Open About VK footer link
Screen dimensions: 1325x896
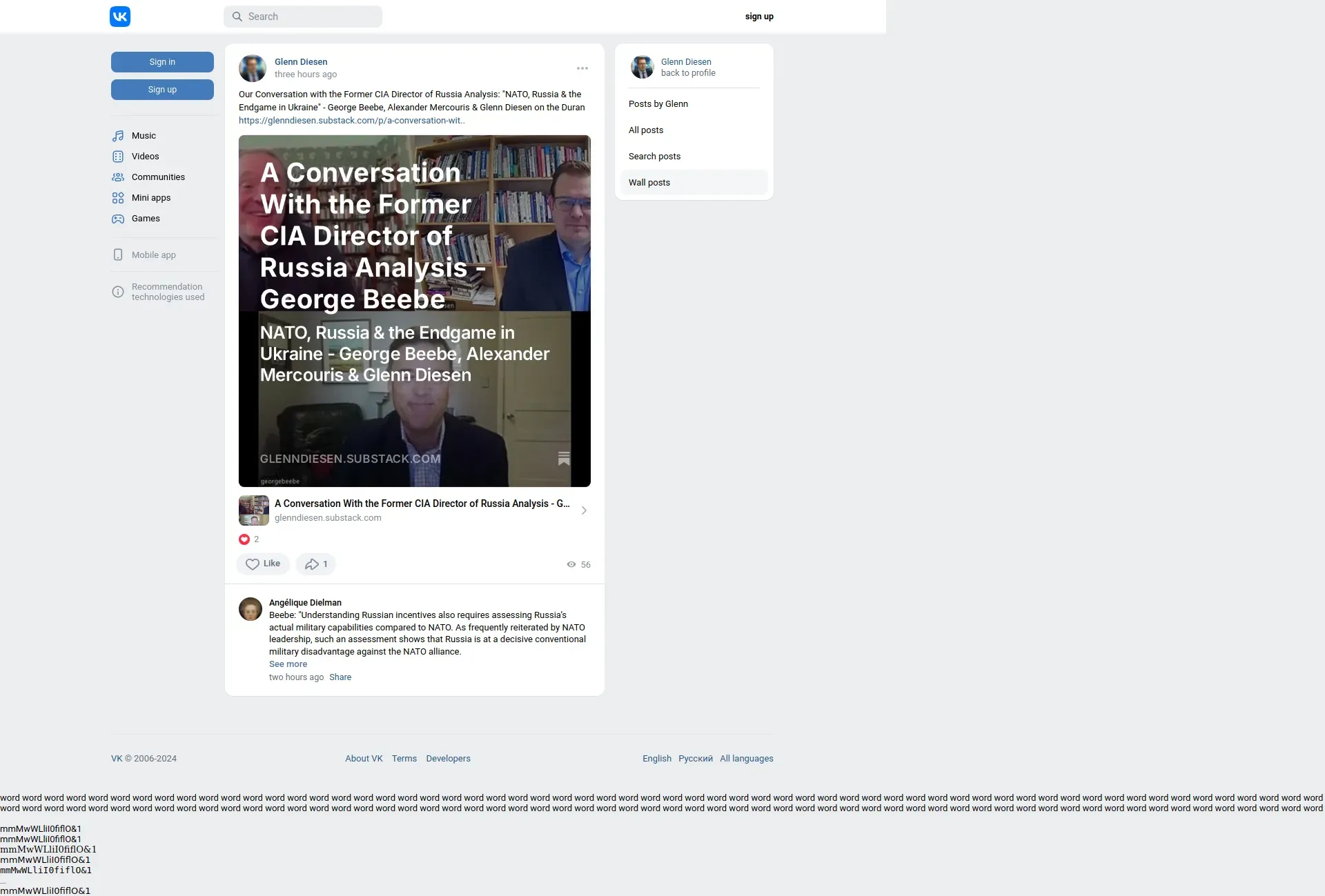(x=364, y=759)
